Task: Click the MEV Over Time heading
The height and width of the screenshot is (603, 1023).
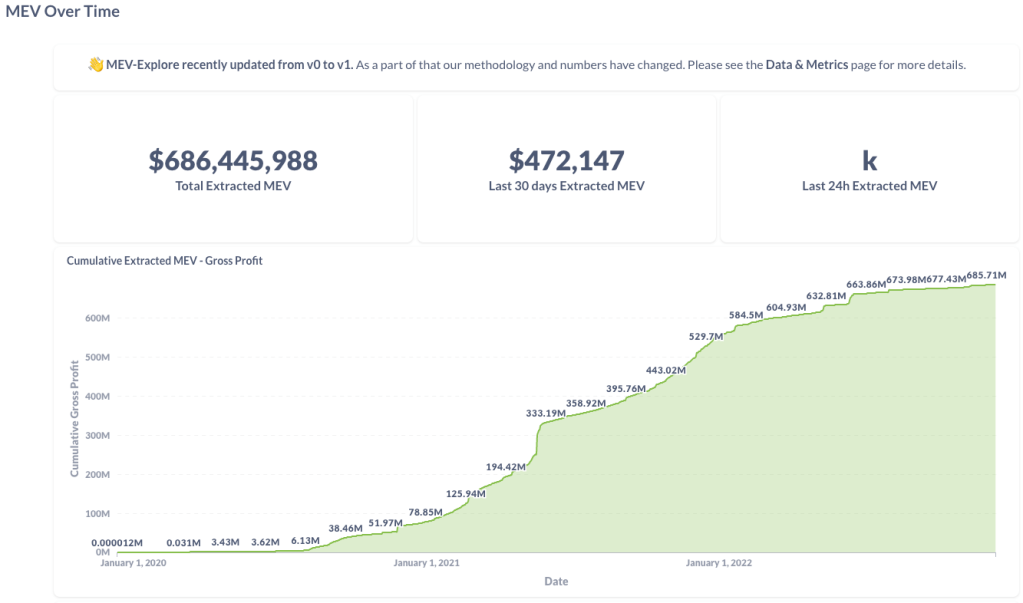Action: tap(63, 12)
